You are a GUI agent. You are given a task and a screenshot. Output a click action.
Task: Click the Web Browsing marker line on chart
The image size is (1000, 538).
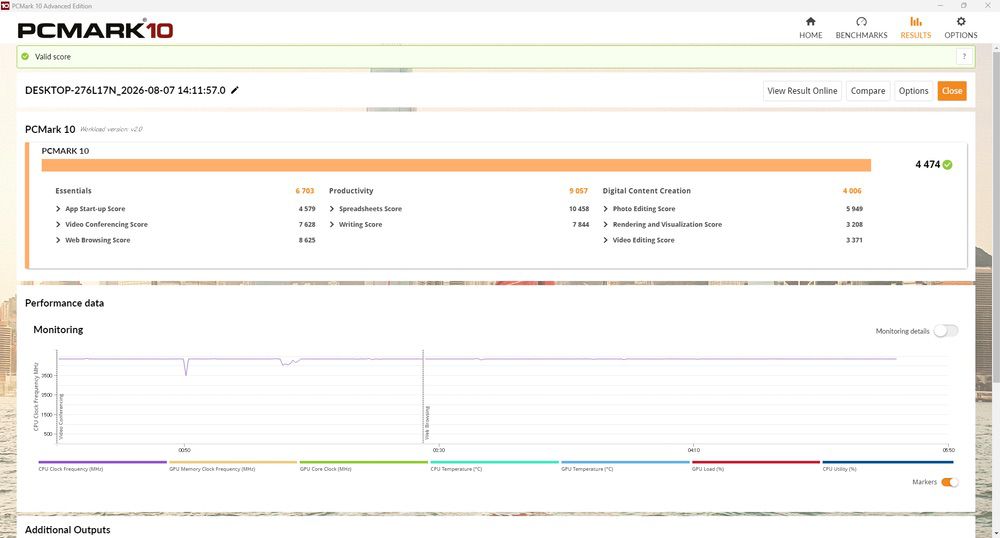423,395
